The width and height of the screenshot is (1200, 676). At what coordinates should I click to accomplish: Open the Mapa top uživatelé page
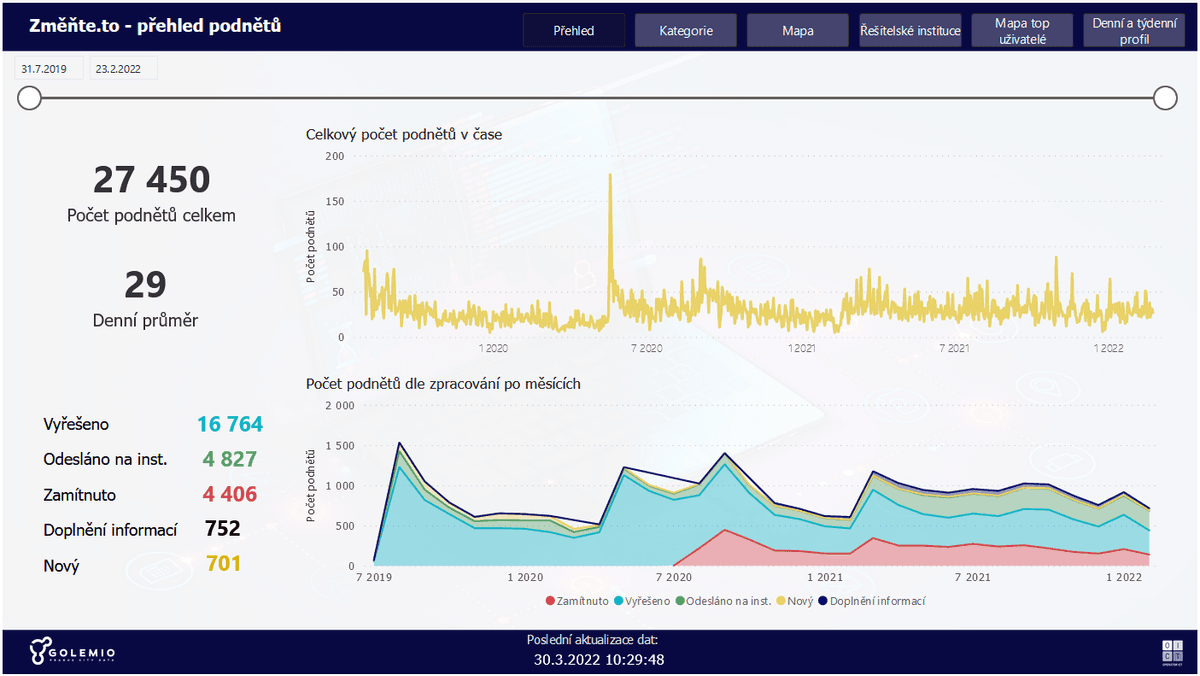click(1021, 30)
